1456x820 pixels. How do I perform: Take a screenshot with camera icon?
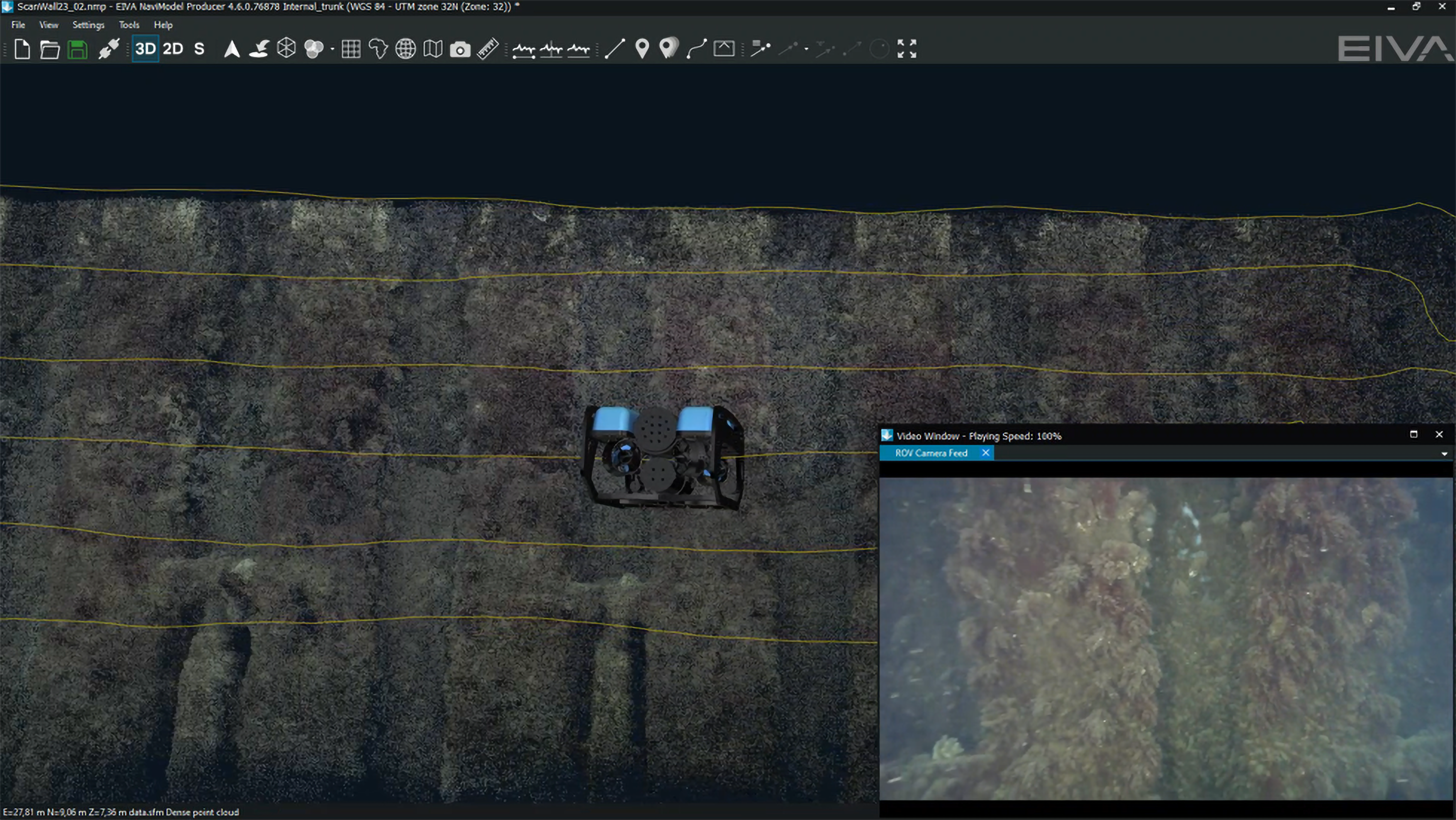tap(460, 49)
